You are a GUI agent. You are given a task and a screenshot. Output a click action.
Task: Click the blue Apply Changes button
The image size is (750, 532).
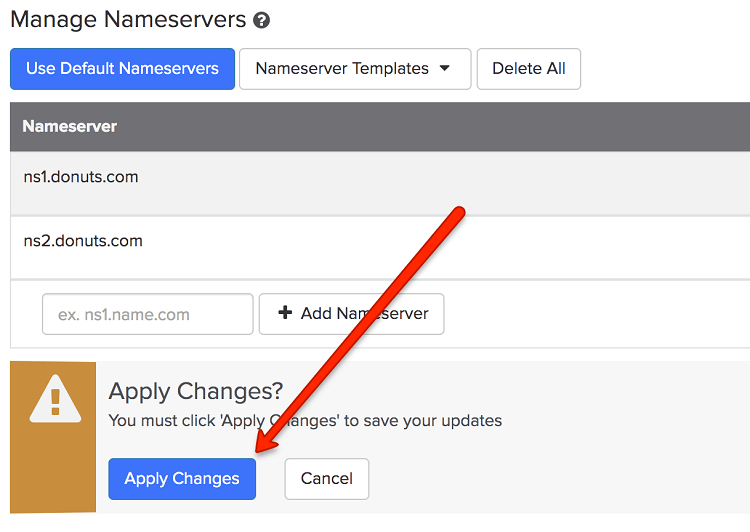[x=182, y=479]
